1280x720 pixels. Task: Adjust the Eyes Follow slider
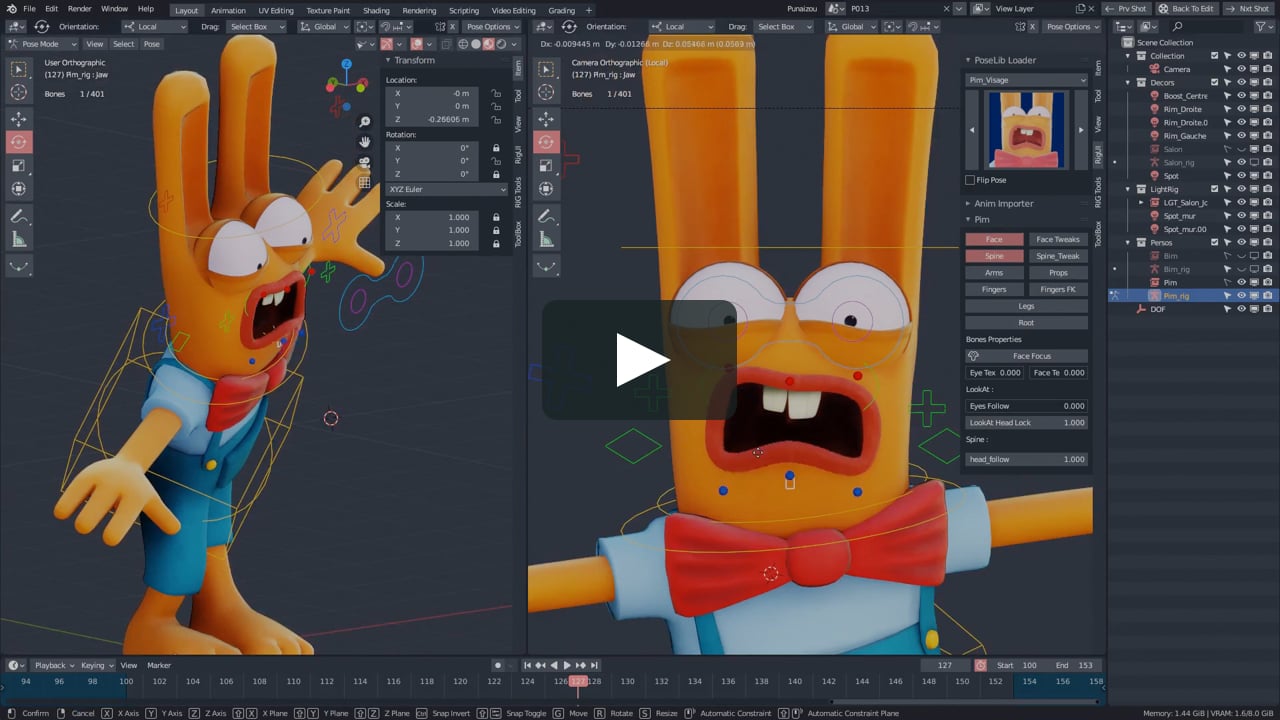1026,406
